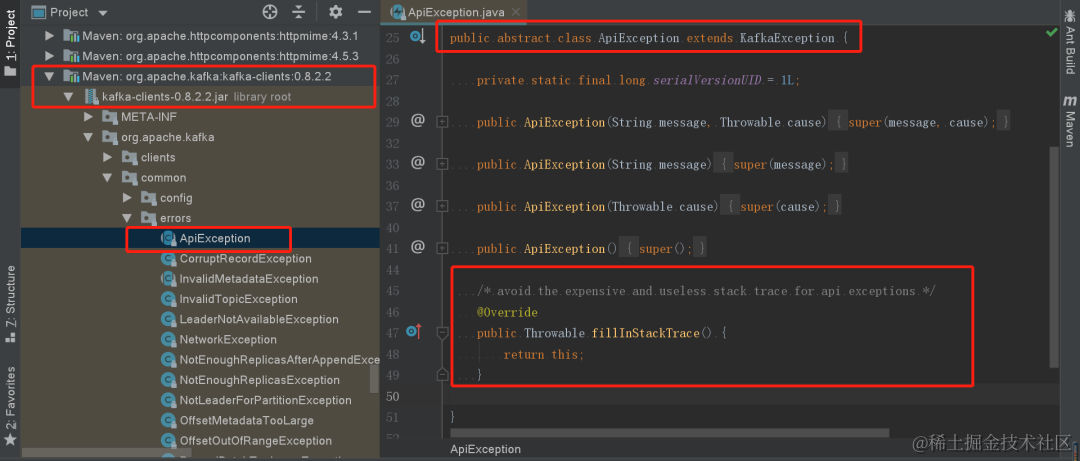The image size is (1080, 461).
Task: Open the Ant Build tool window
Action: point(1070,43)
